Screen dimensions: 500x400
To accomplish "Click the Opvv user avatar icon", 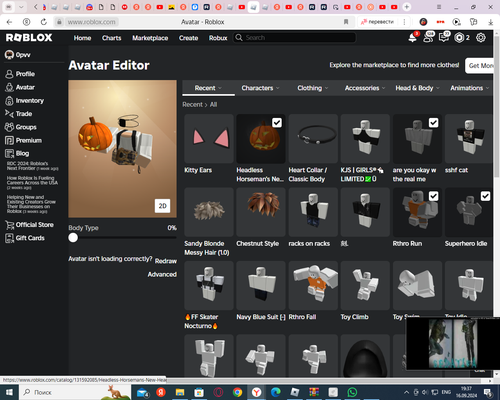I will pyautogui.click(x=9, y=55).
